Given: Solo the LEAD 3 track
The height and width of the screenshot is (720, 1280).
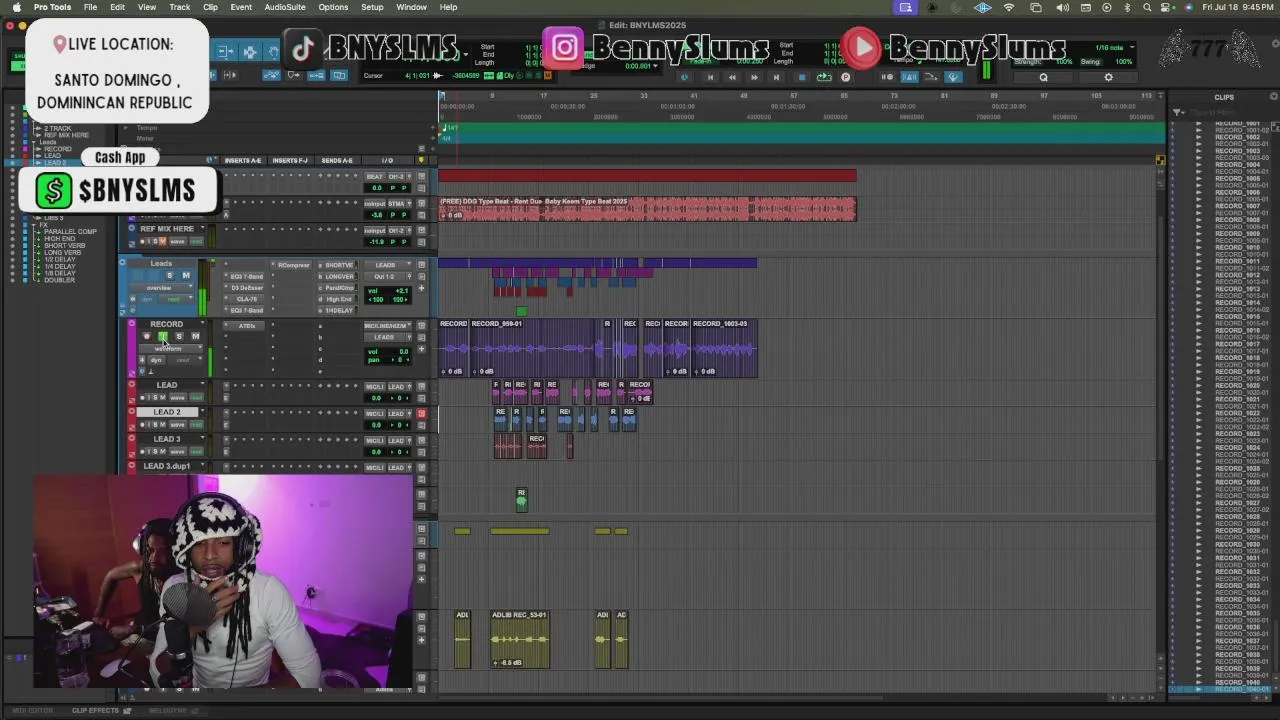Looking at the screenshot, I should click(155, 452).
